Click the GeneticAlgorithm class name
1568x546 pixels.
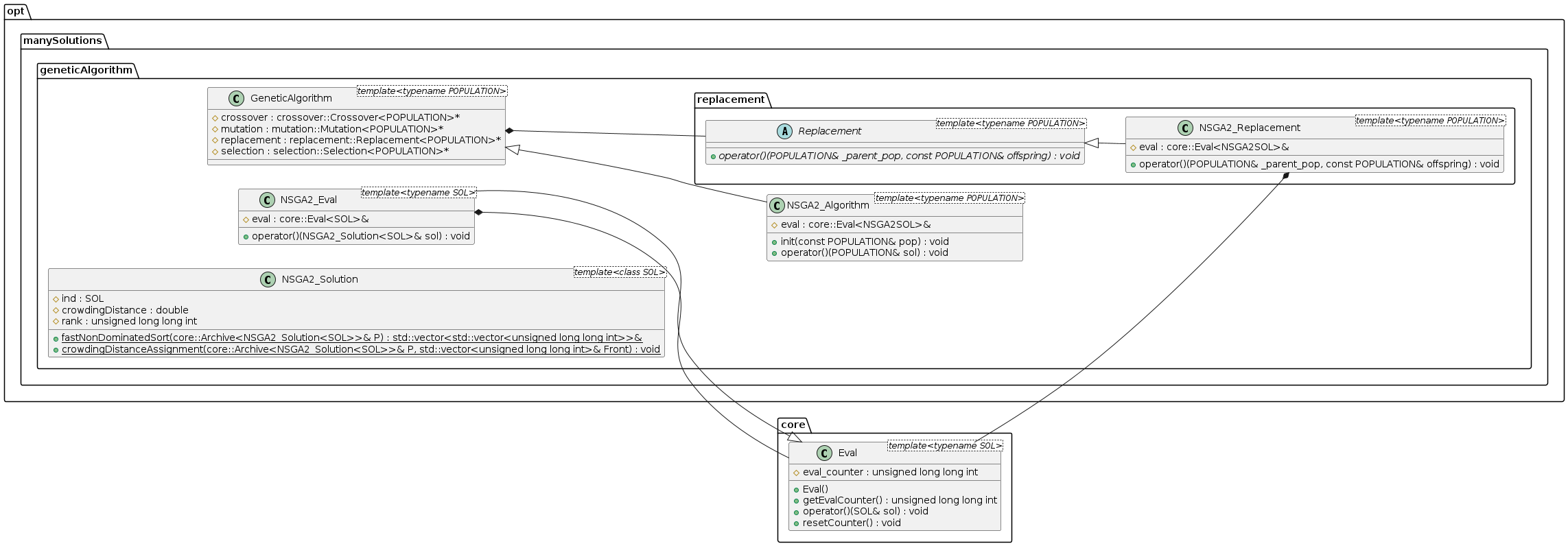[291, 99]
